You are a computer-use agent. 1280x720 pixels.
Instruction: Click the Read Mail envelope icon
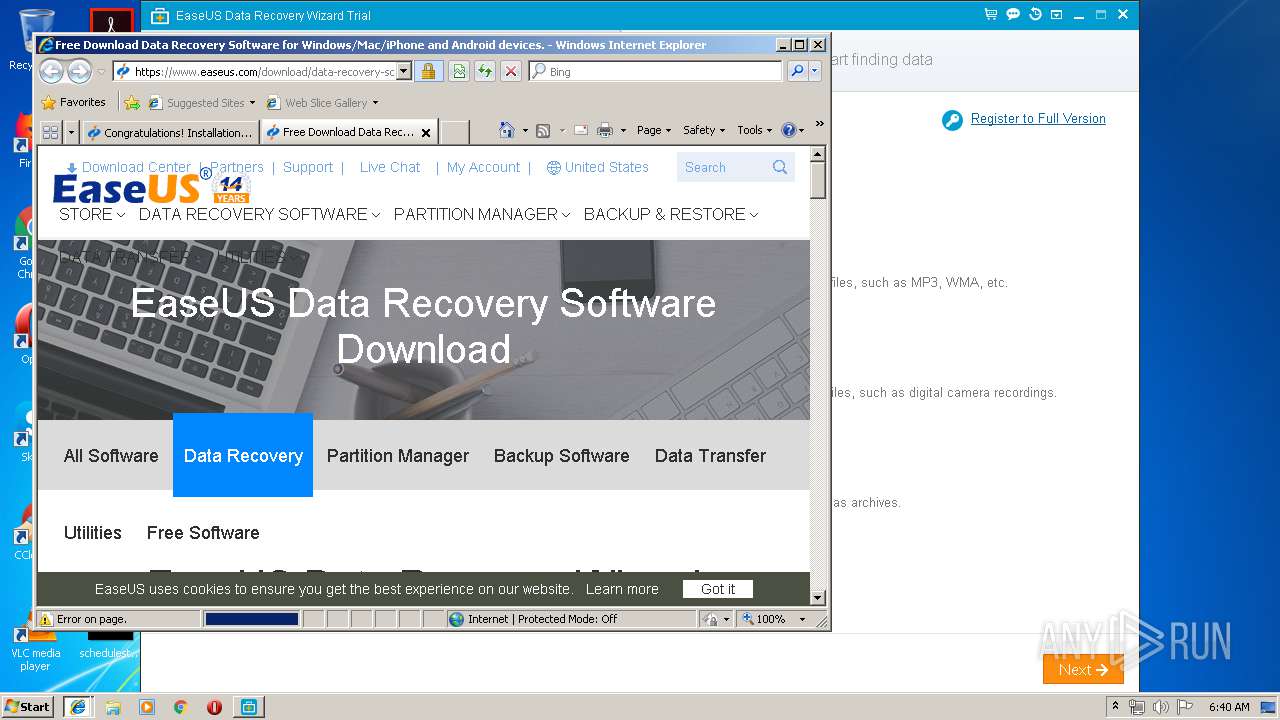[x=581, y=130]
